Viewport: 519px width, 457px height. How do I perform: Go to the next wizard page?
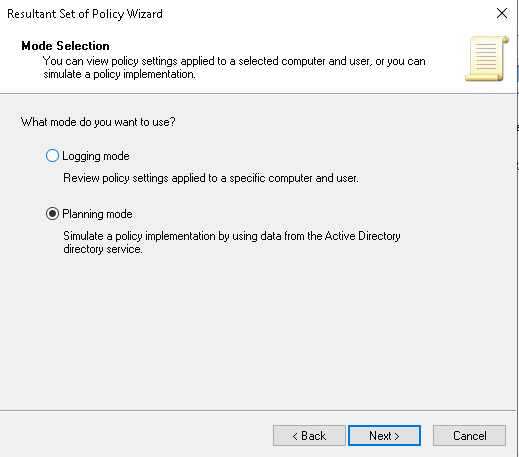[x=384, y=435]
